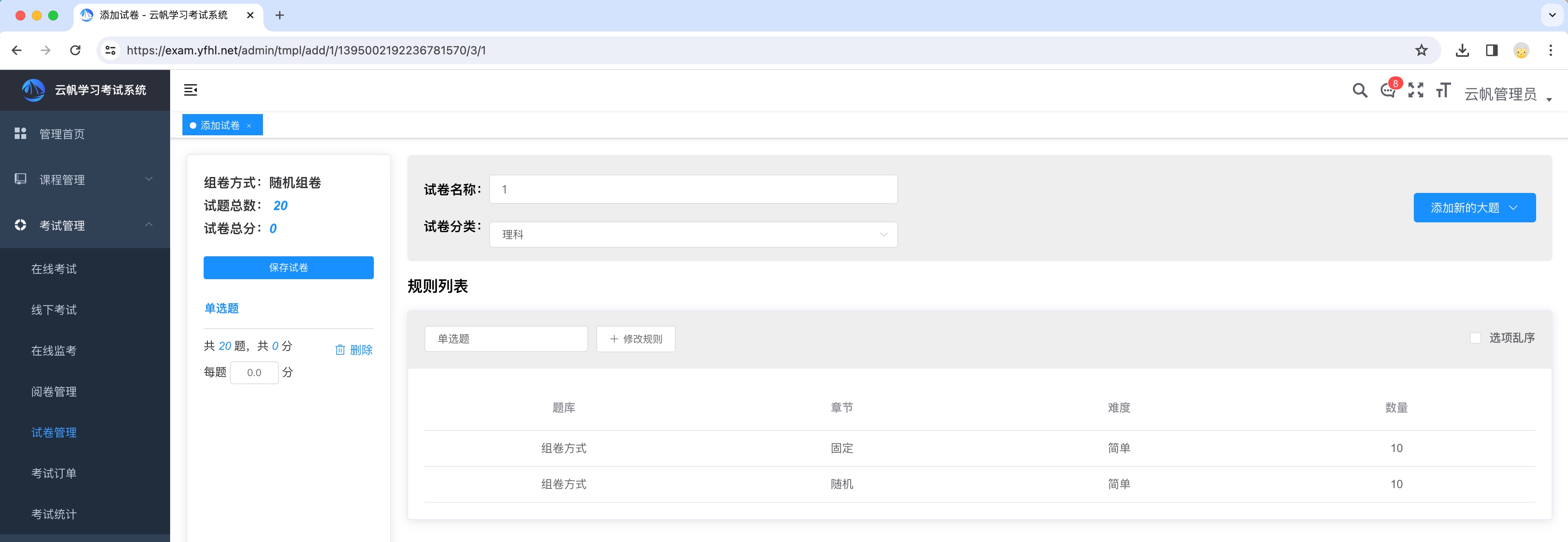
Task: Click the browser address bar URL
Action: click(x=306, y=50)
